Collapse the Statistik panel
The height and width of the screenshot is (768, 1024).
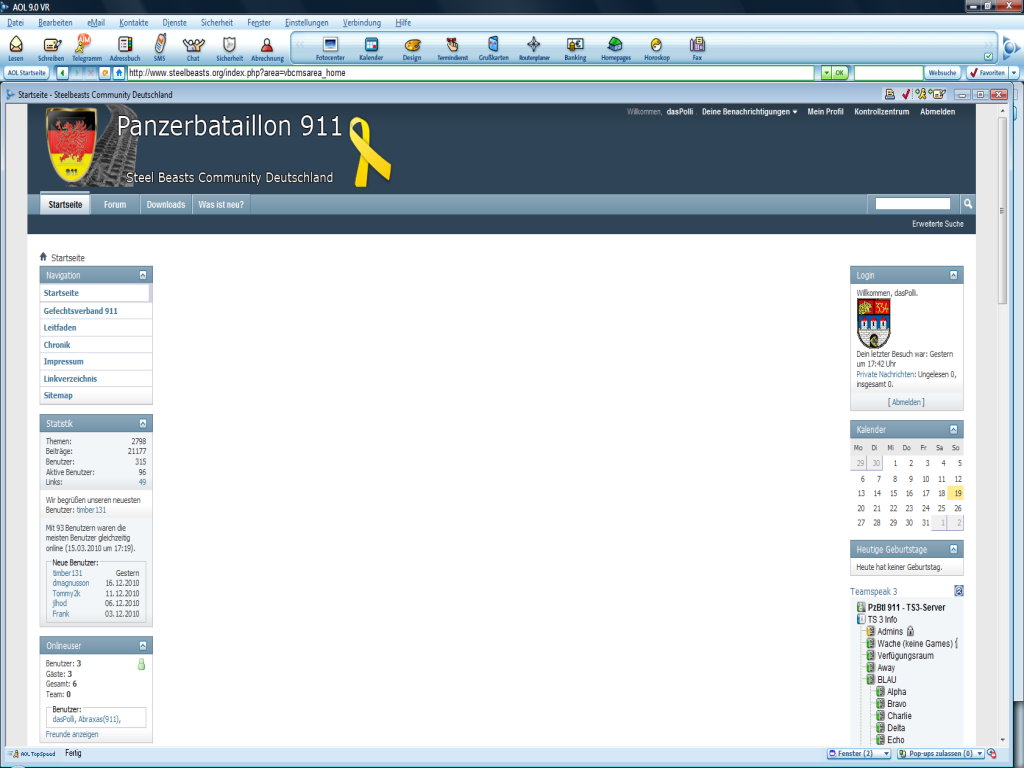coord(143,424)
